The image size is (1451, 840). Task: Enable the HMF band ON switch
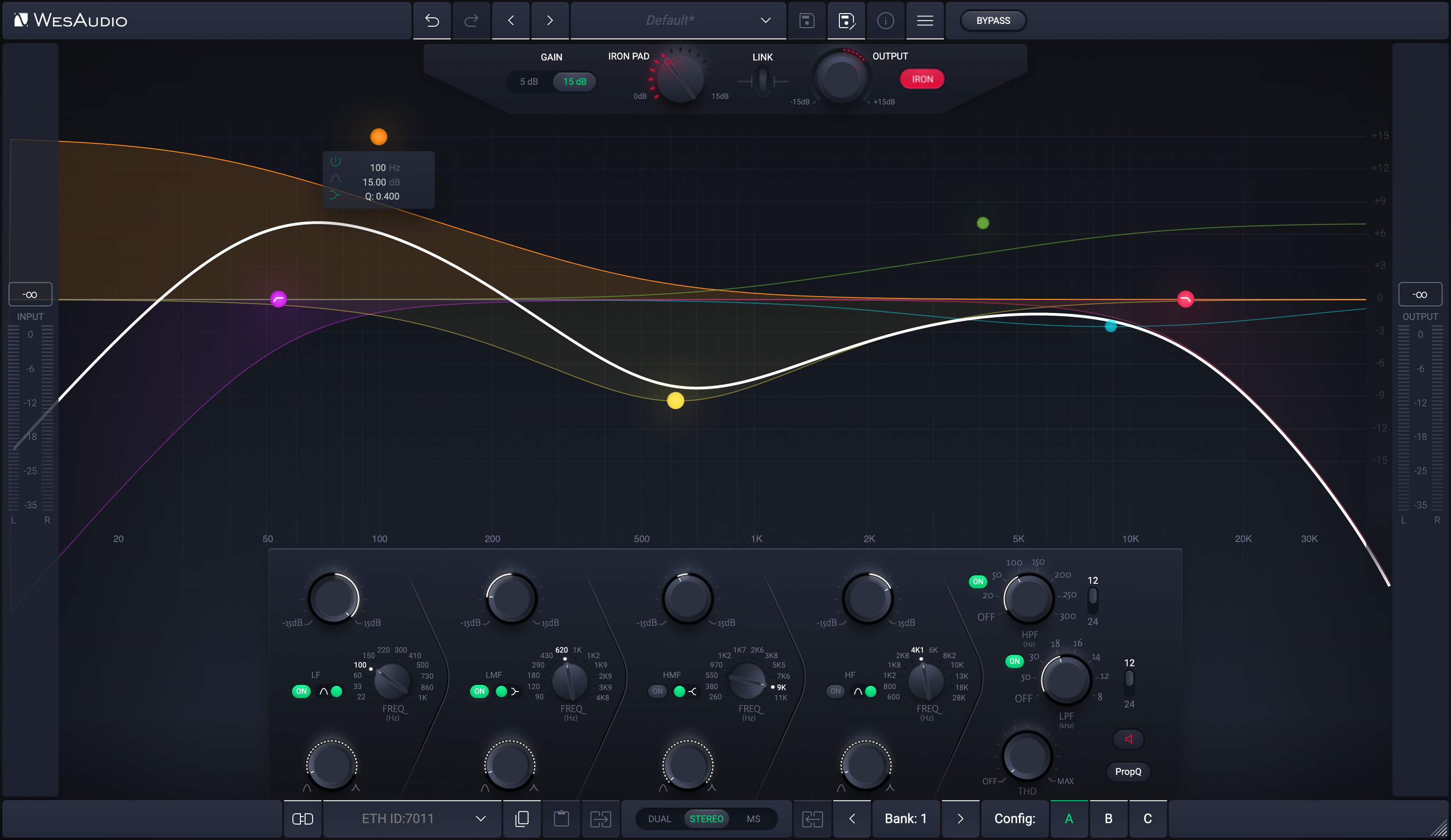[657, 691]
